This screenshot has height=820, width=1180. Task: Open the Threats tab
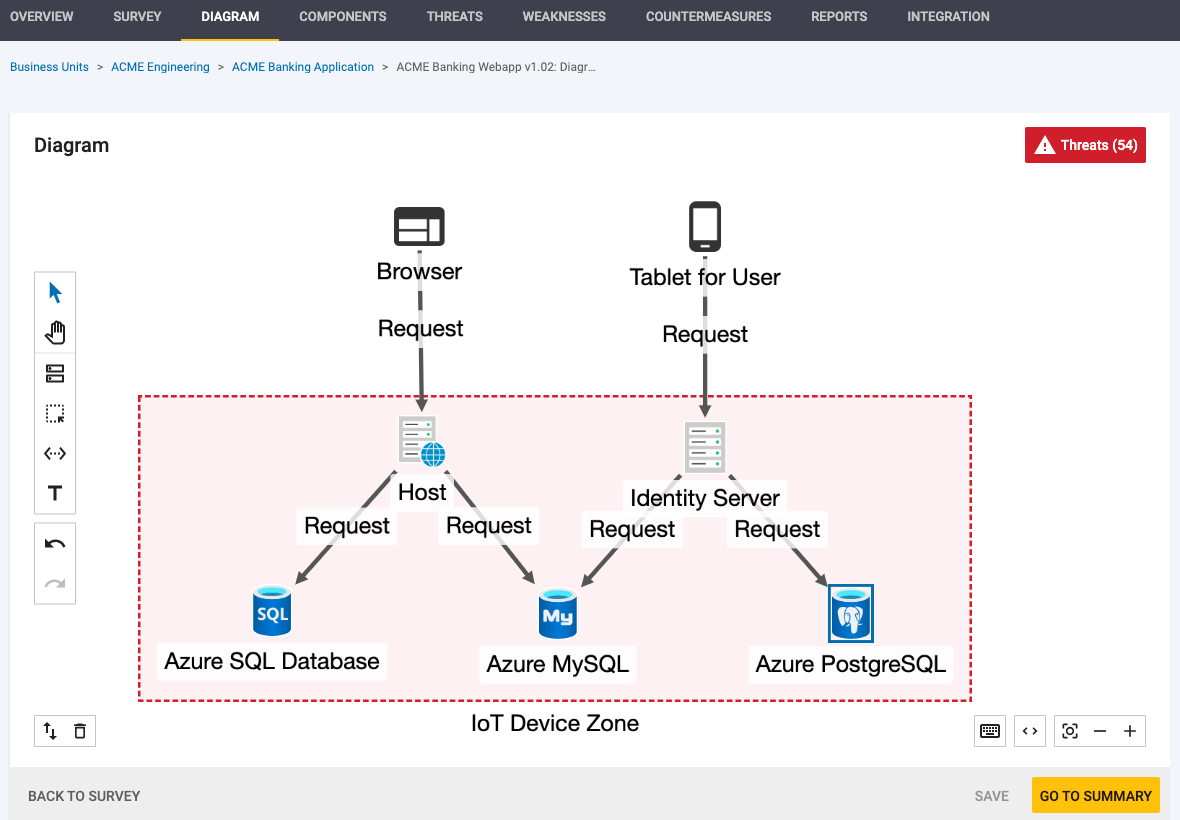[x=455, y=17]
